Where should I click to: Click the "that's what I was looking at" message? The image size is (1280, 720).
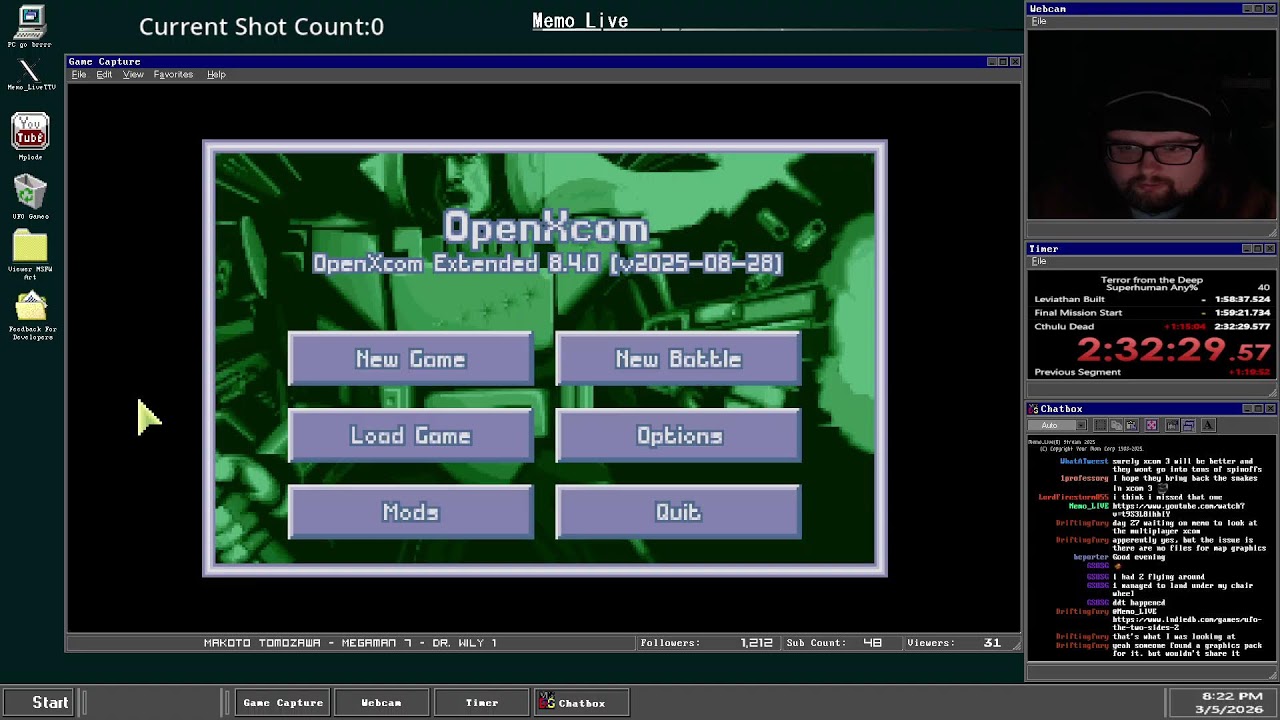click(1174, 637)
